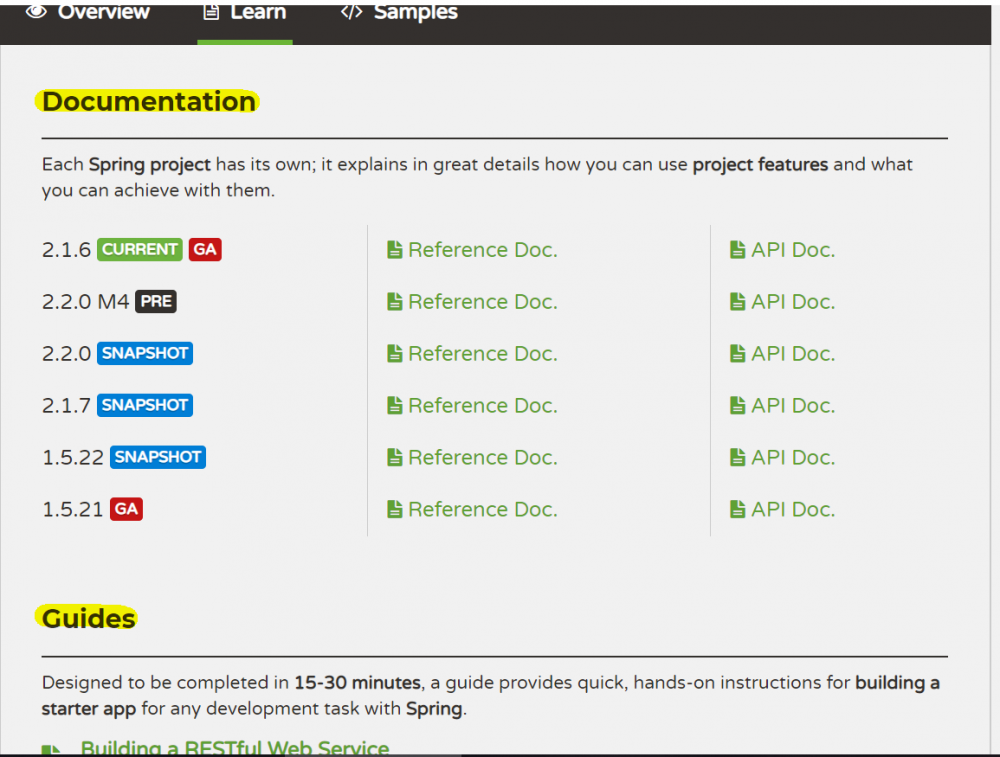1000x757 pixels.
Task: Click the SNAPSHOT badge beside 2.2.0
Action: pyautogui.click(x=145, y=353)
